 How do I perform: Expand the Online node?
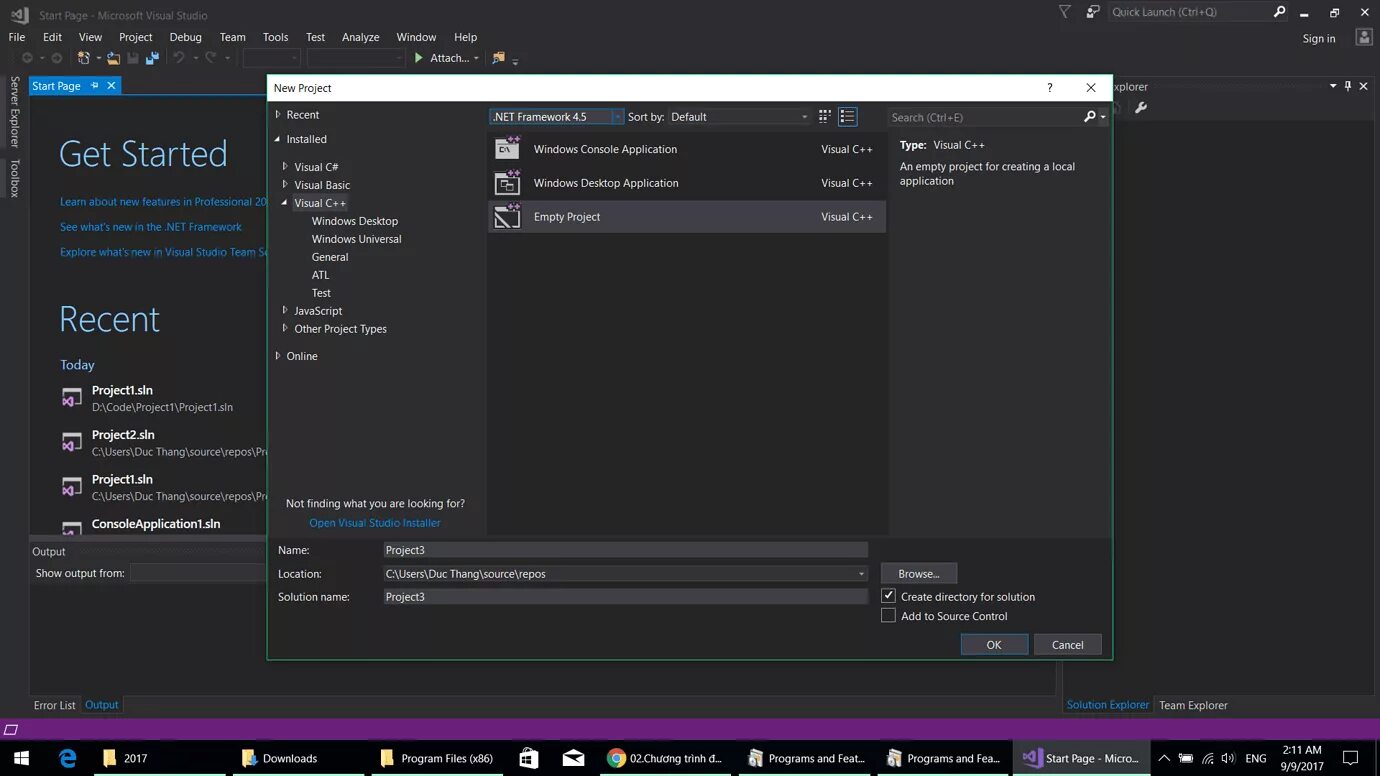[278, 356]
